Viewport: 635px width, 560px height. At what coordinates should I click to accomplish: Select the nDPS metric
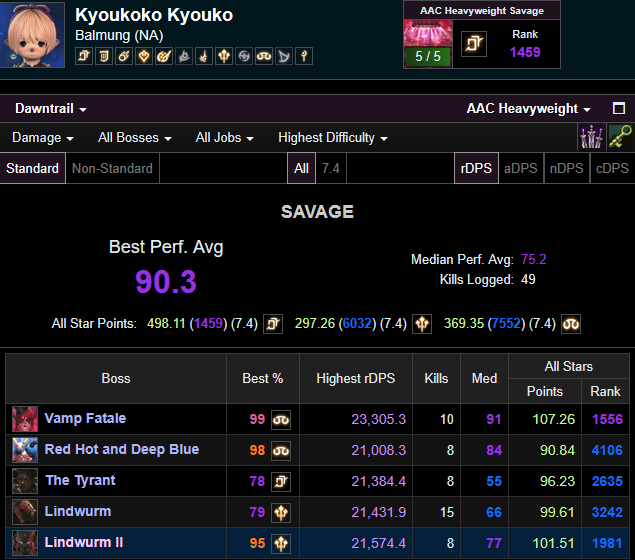pyautogui.click(x=566, y=168)
